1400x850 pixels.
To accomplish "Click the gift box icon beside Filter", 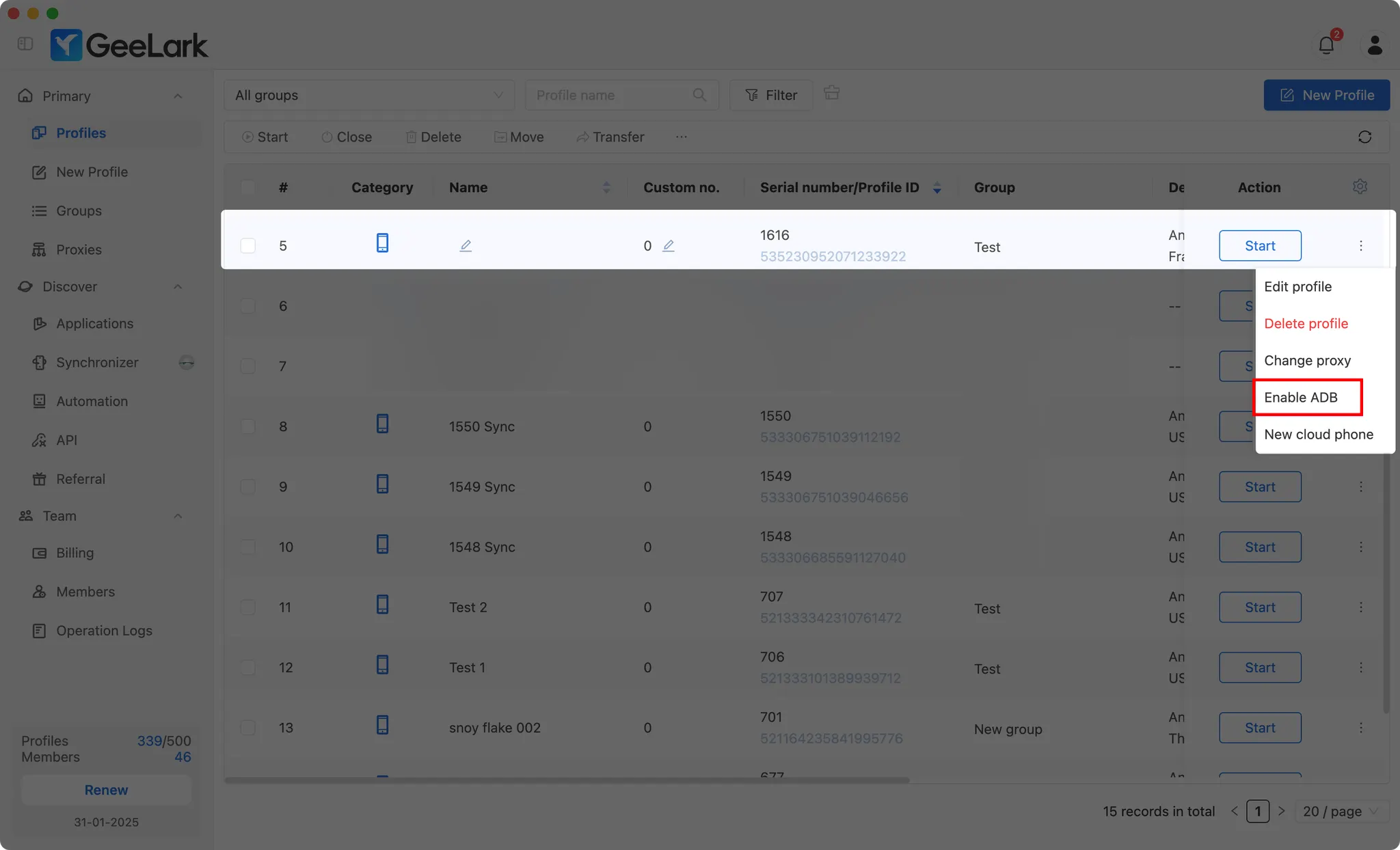I will [x=831, y=93].
